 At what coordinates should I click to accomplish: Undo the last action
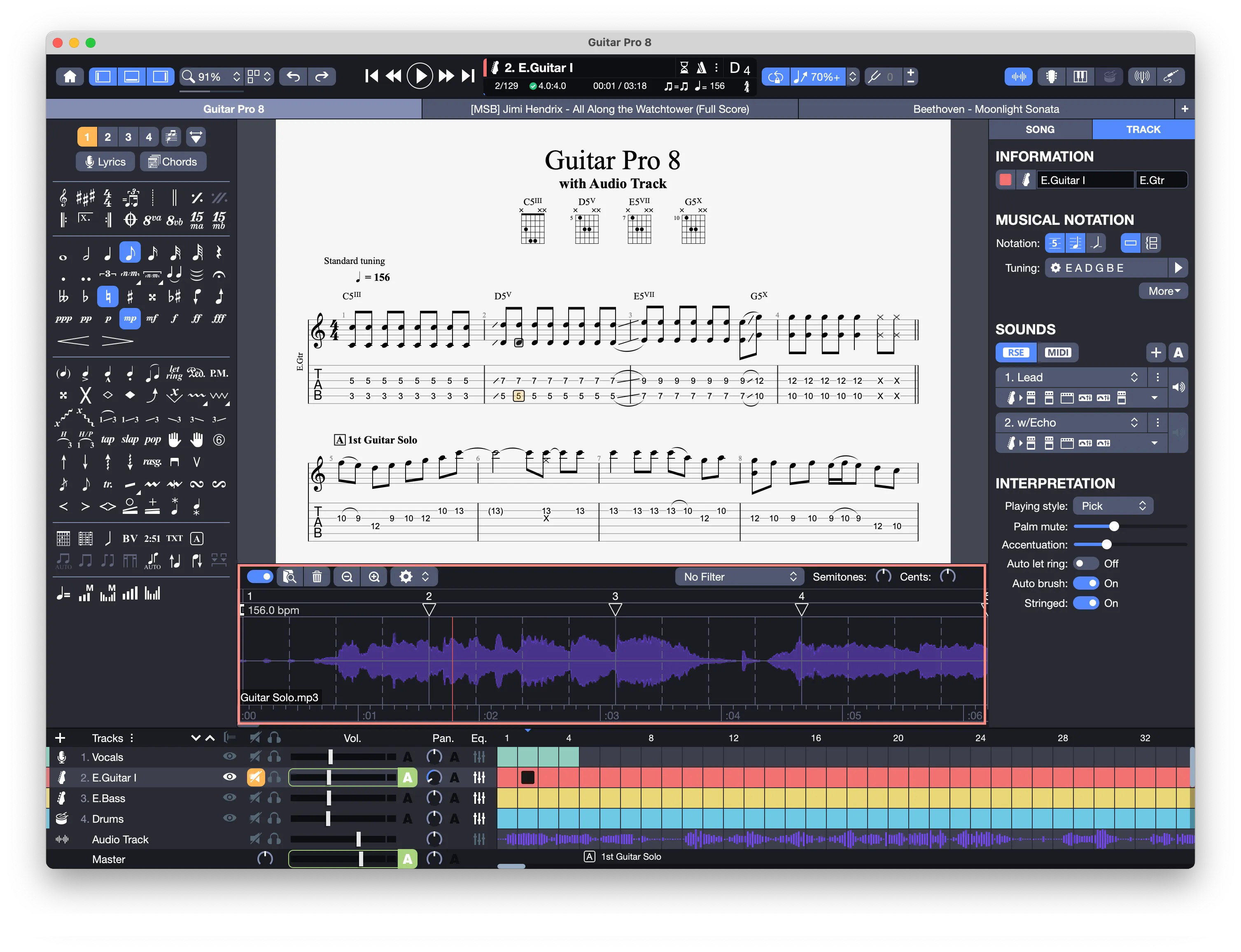[293, 77]
